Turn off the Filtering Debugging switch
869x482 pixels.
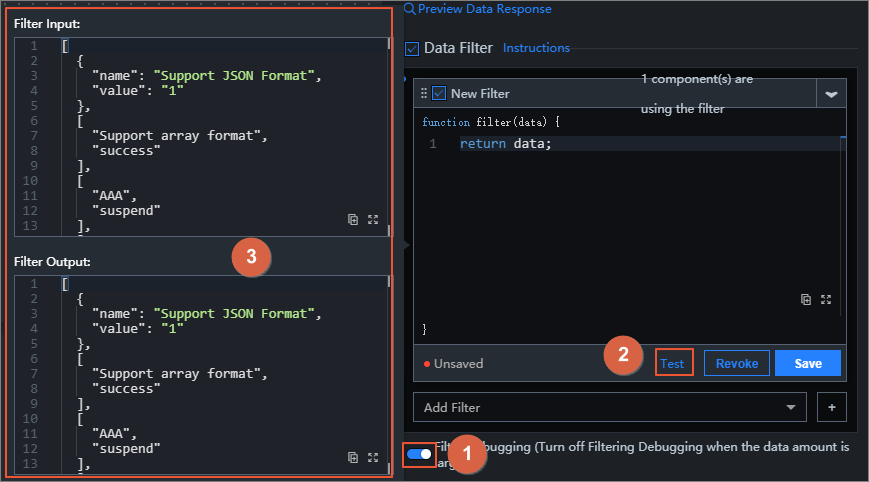click(x=419, y=454)
